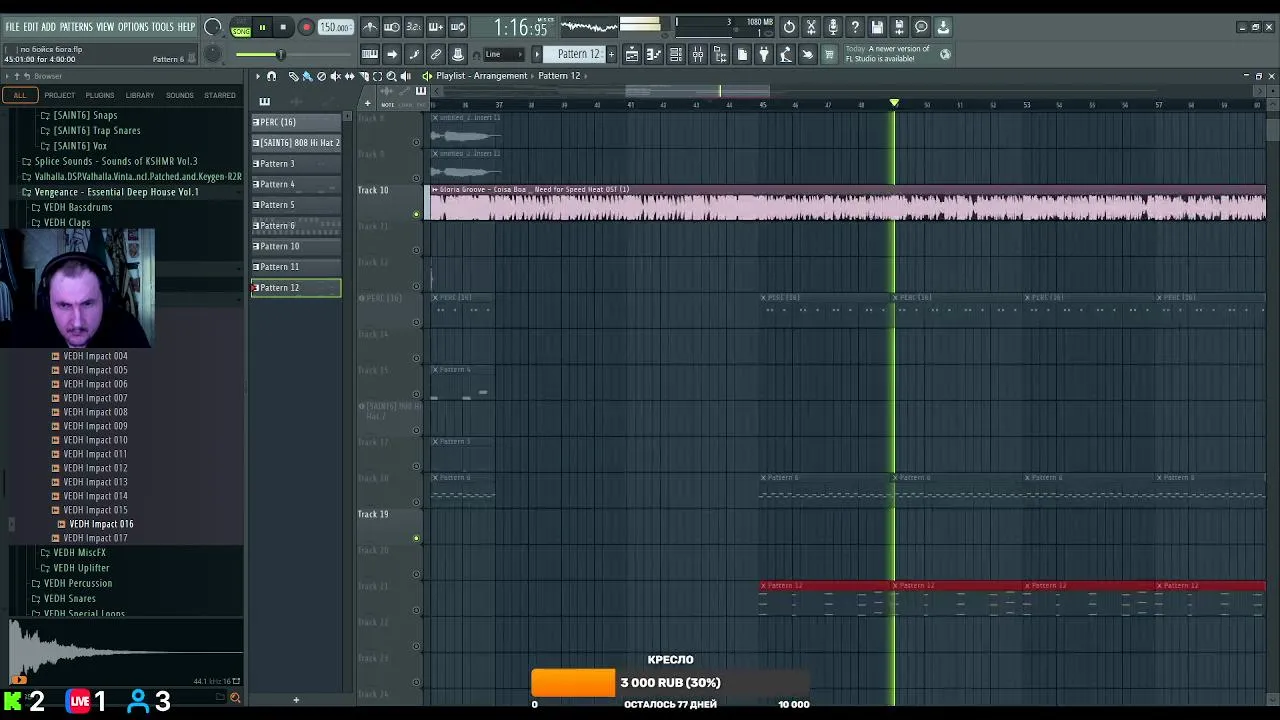Save the project with floppy icon
This screenshot has height=720, width=1280.
(x=877, y=27)
